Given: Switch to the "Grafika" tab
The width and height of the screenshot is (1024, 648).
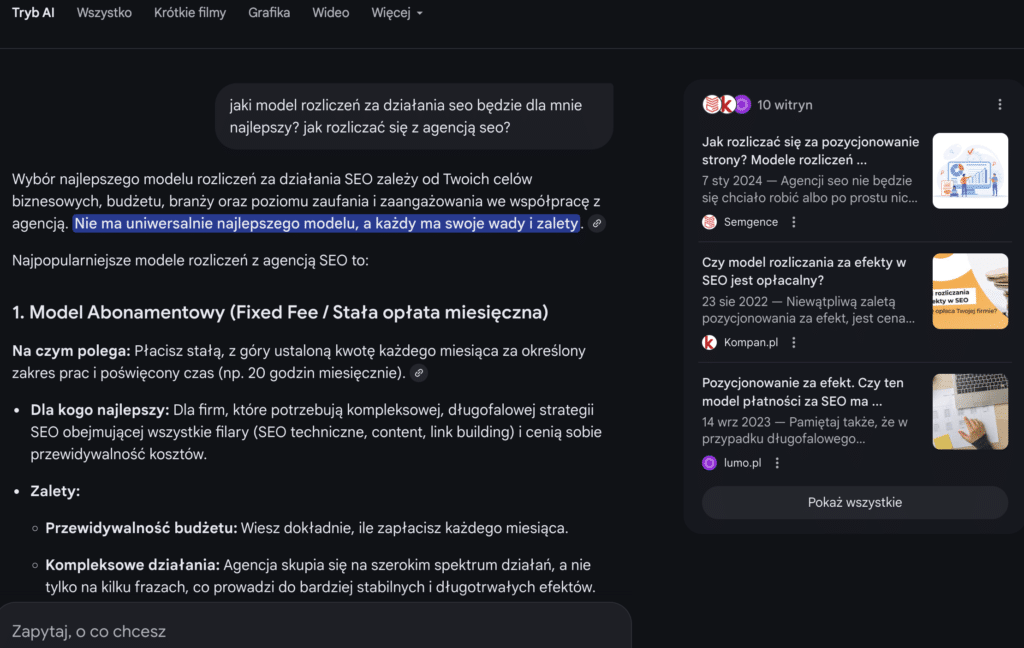Looking at the screenshot, I should (x=269, y=13).
